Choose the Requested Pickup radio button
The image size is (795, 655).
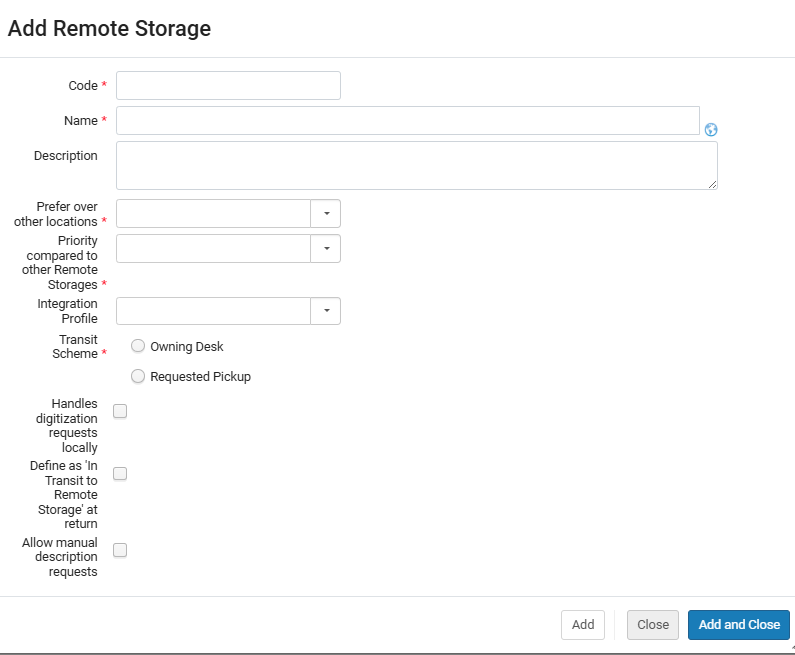(x=139, y=376)
